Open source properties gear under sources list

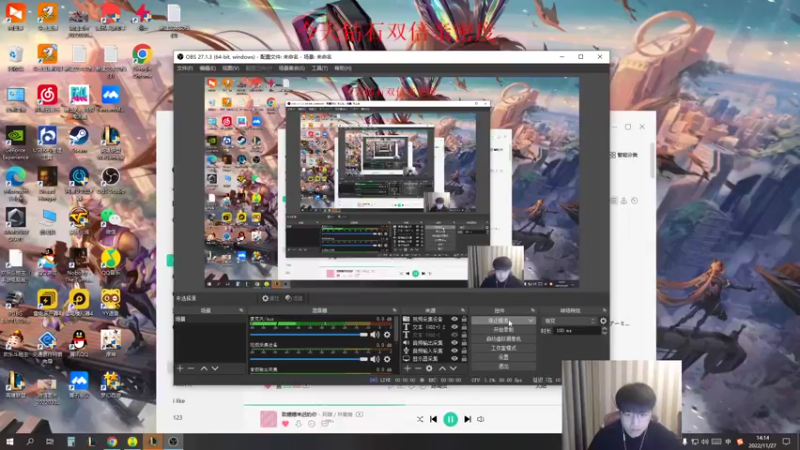click(x=429, y=368)
